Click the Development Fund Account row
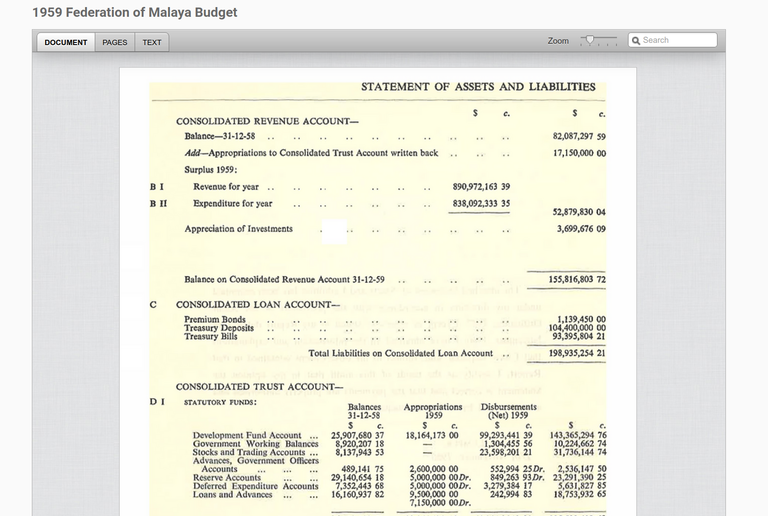Image resolution: width=768 pixels, height=516 pixels. tap(247, 436)
